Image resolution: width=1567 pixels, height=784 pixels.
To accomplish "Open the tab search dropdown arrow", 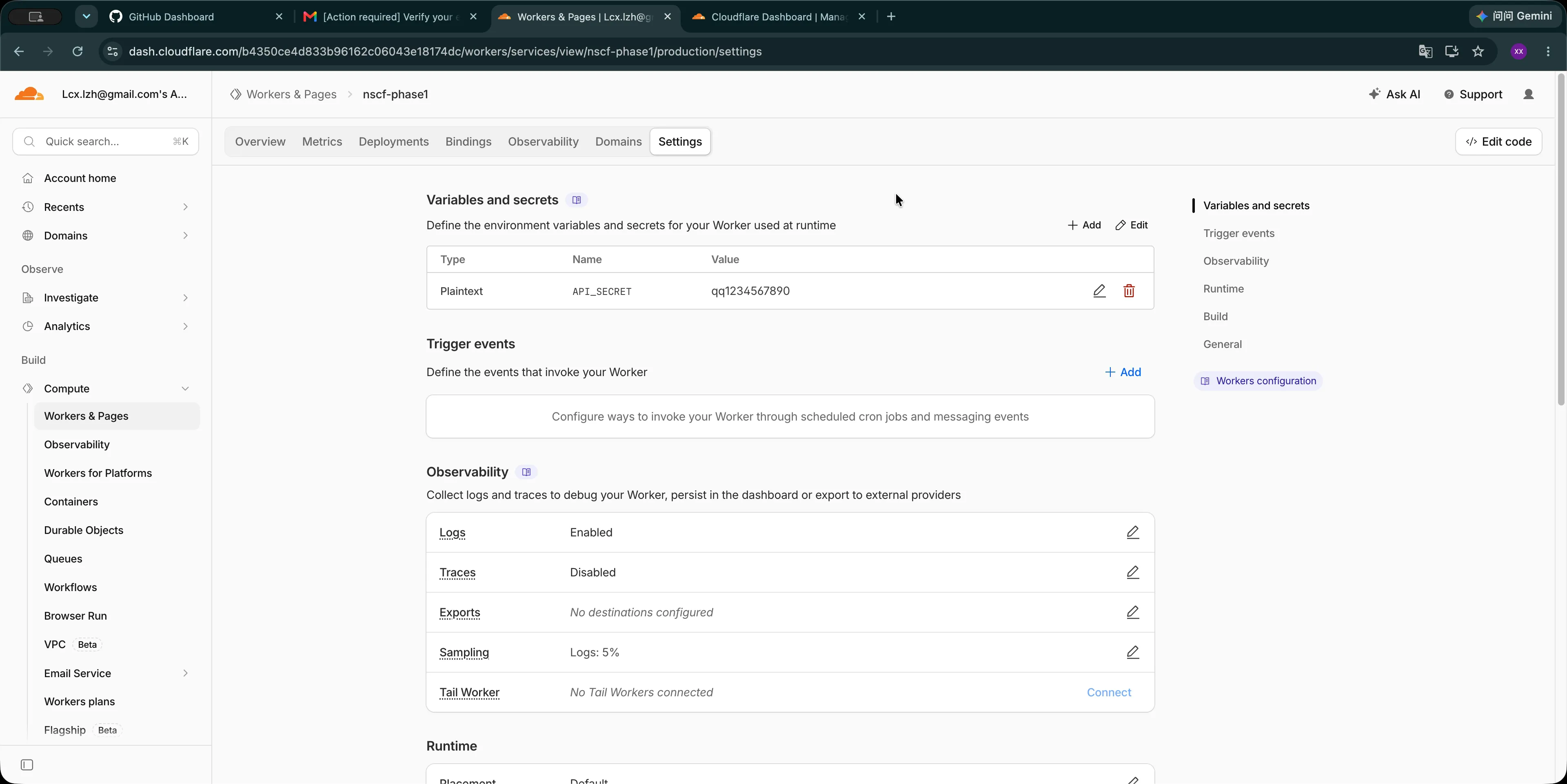I will point(87,16).
